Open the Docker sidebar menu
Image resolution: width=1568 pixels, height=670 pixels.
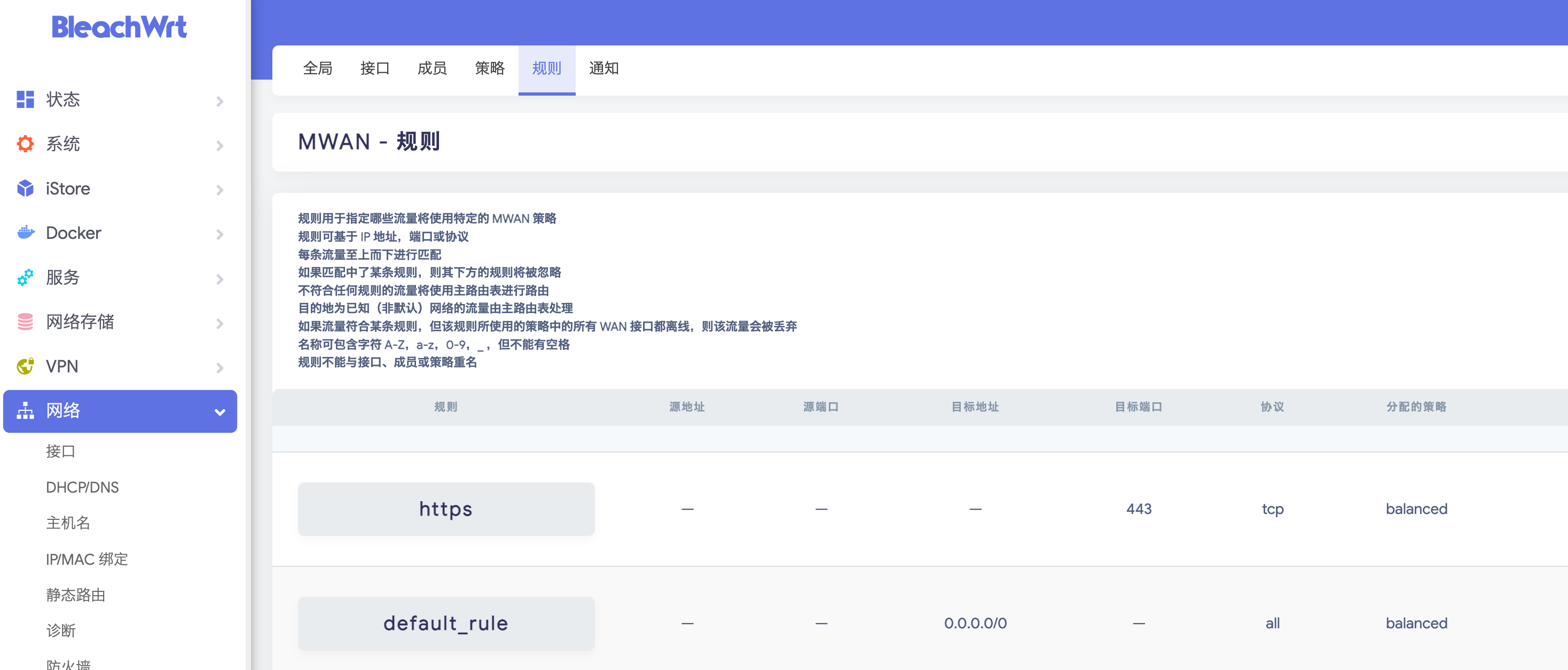pyautogui.click(x=120, y=233)
